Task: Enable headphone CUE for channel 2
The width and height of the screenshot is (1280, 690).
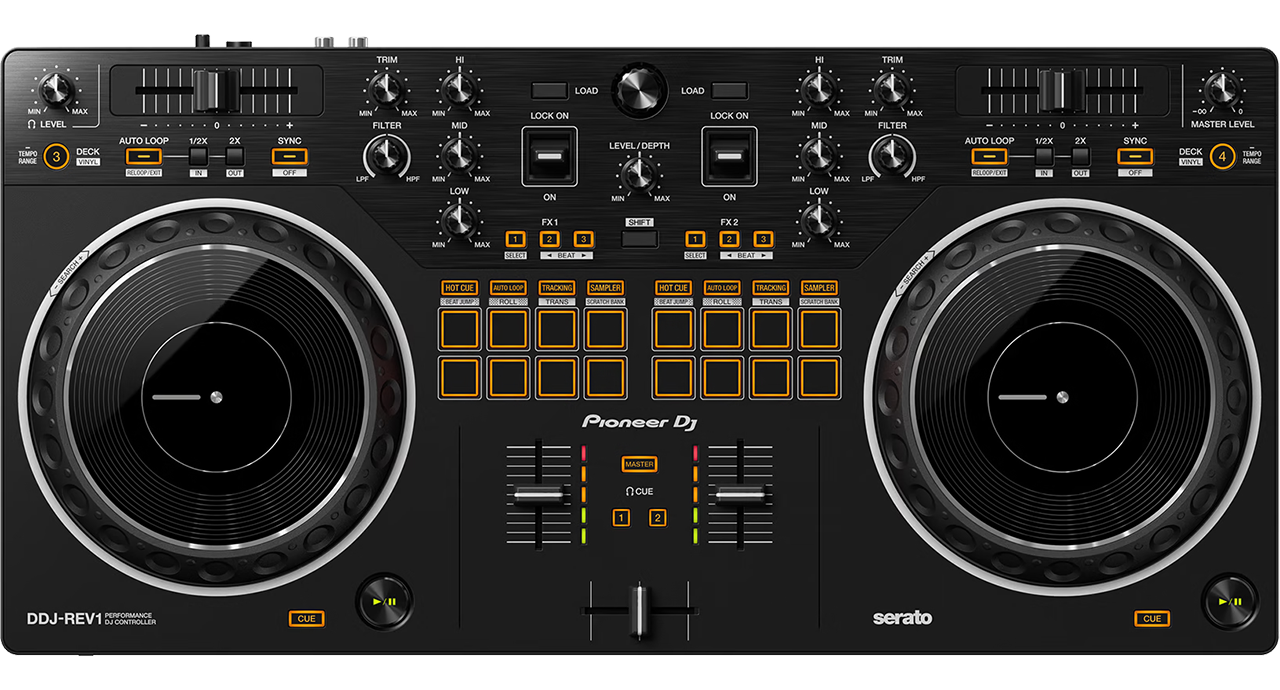Action: [x=657, y=518]
